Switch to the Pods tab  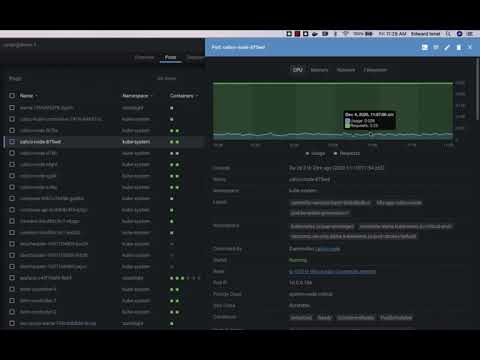pos(170,57)
